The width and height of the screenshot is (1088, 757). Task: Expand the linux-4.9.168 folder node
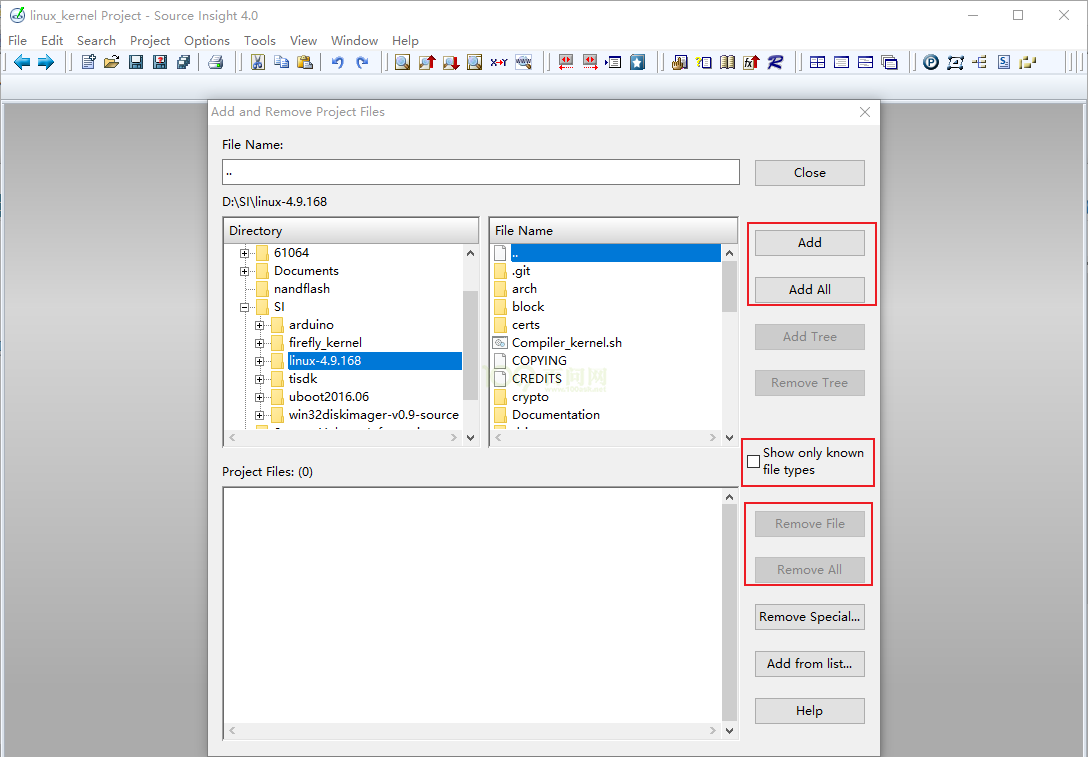pyautogui.click(x=260, y=362)
